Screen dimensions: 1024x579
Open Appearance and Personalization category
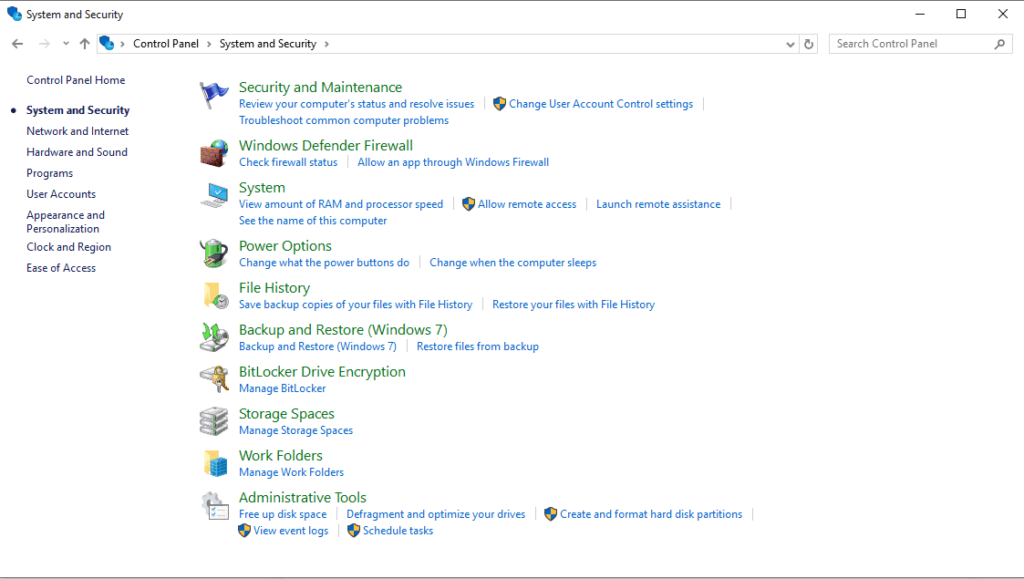(65, 222)
